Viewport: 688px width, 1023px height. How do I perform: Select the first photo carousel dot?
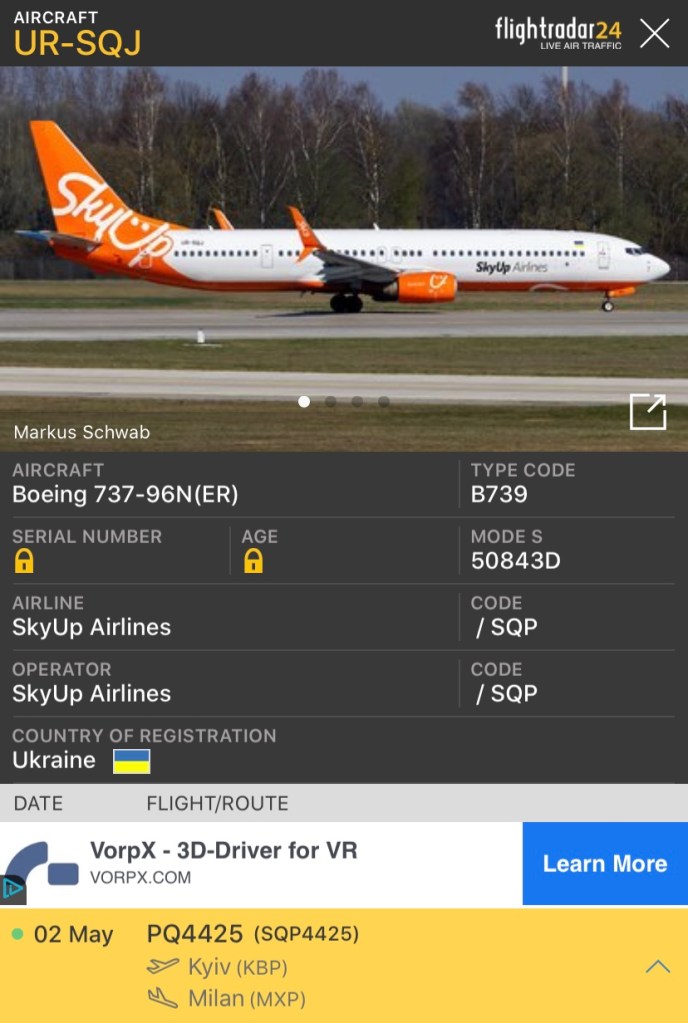[304, 402]
